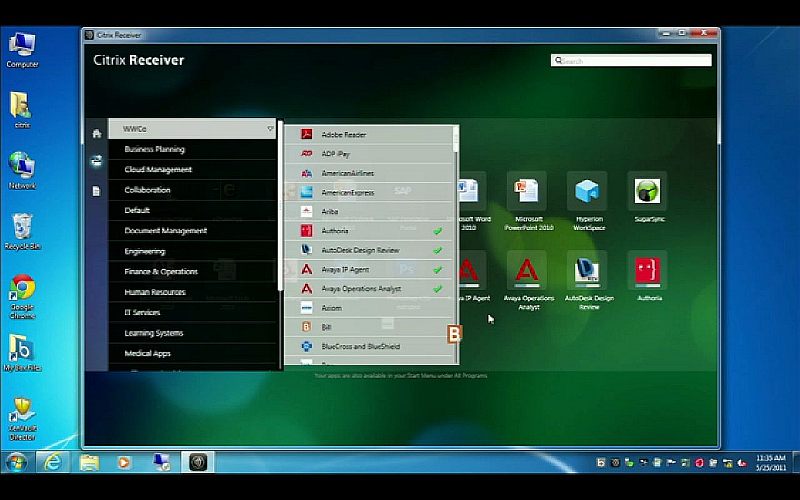Screen dimensions: 800x500
Task: Click the BlueCross and BlueShield icon
Action: 306,346
